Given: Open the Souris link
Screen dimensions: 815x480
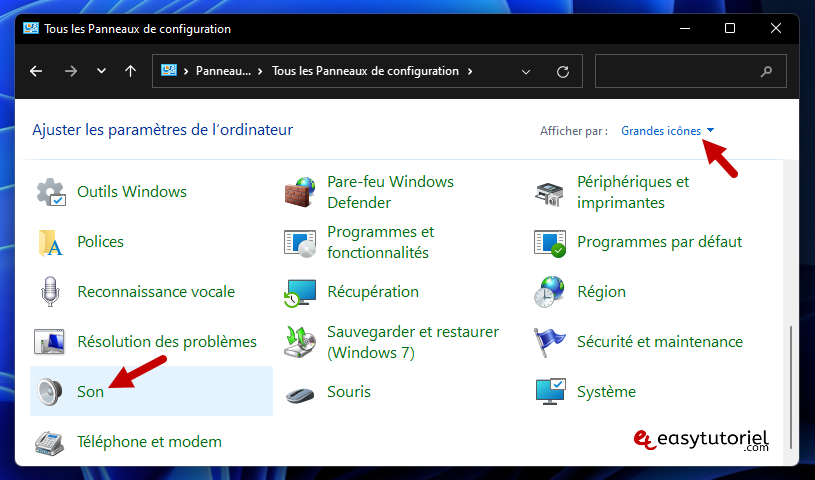Looking at the screenshot, I should tap(349, 392).
